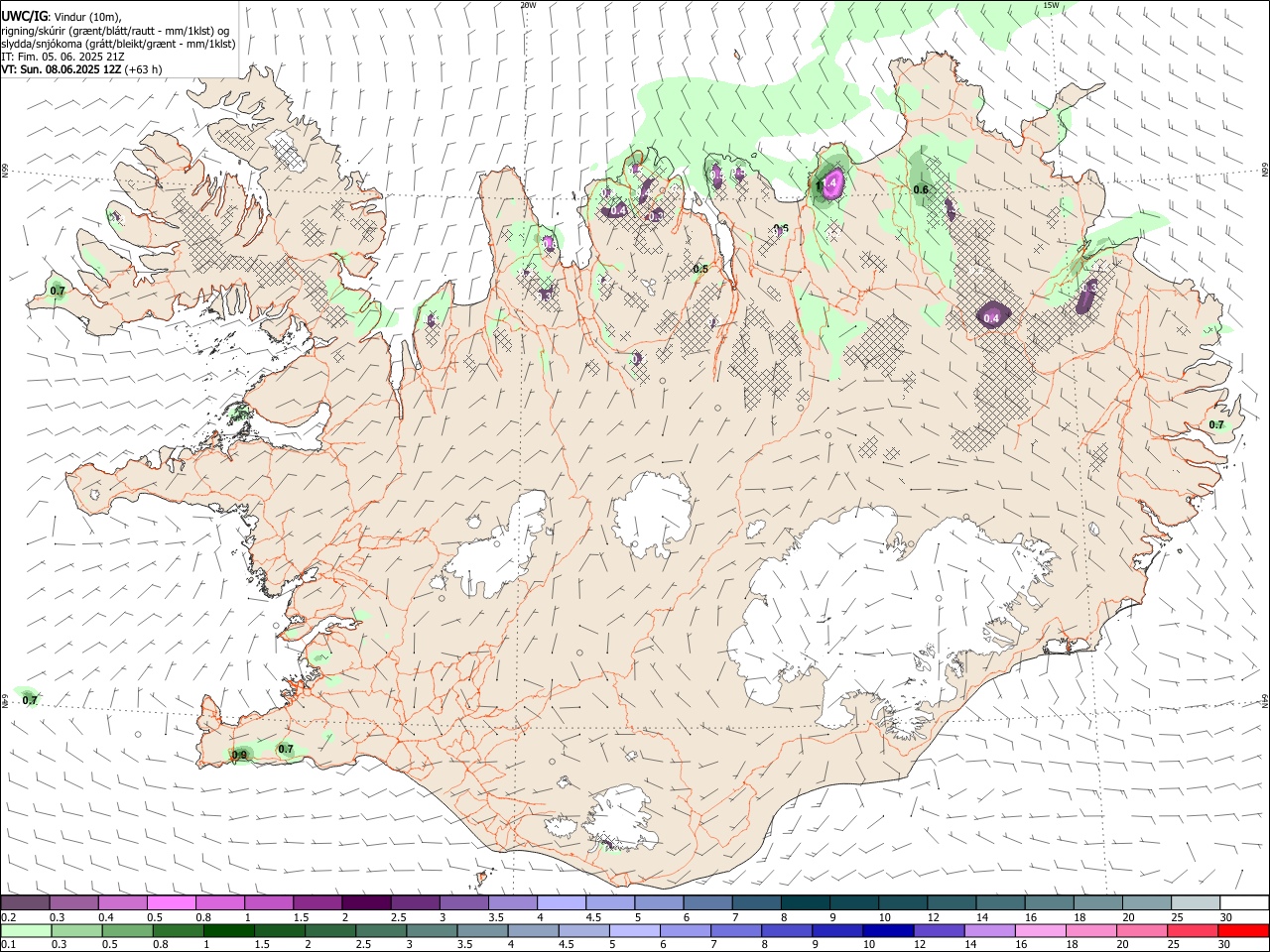Click the violet 12–14 swatch in the lower legend row
The image size is (1270, 952).
(x=937, y=931)
